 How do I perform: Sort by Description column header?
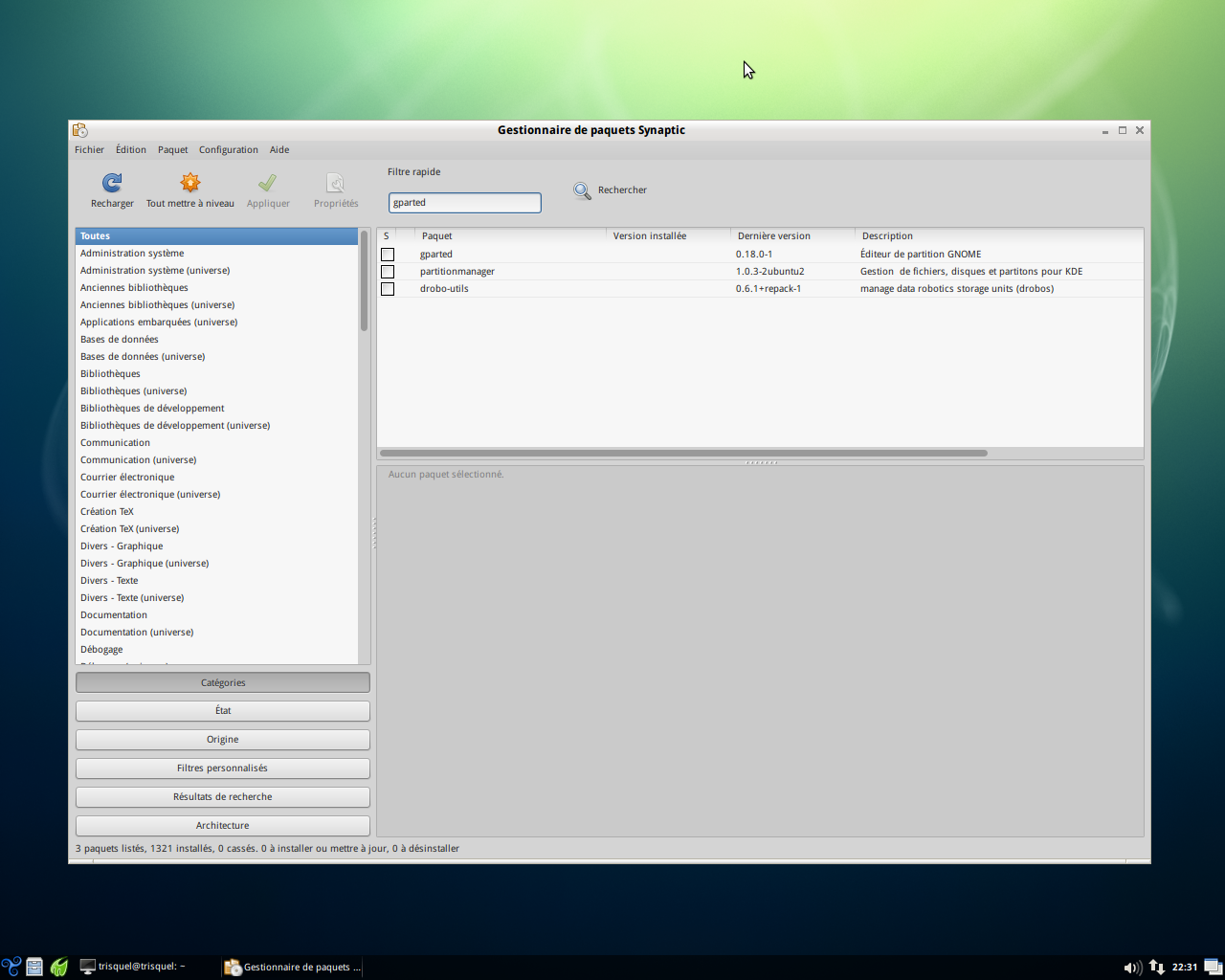click(999, 235)
